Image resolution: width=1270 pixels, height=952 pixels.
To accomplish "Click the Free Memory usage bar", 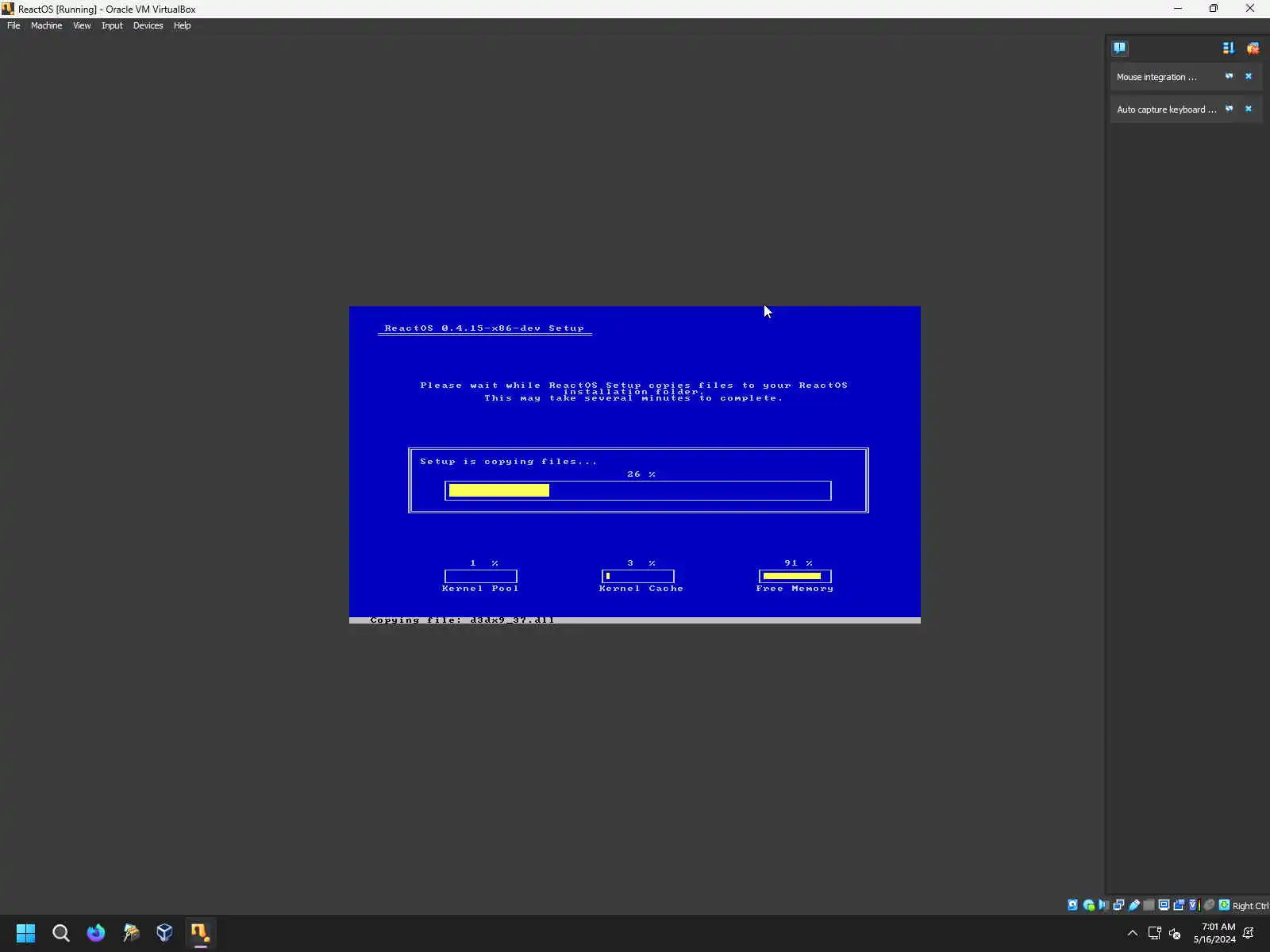I will [795, 576].
